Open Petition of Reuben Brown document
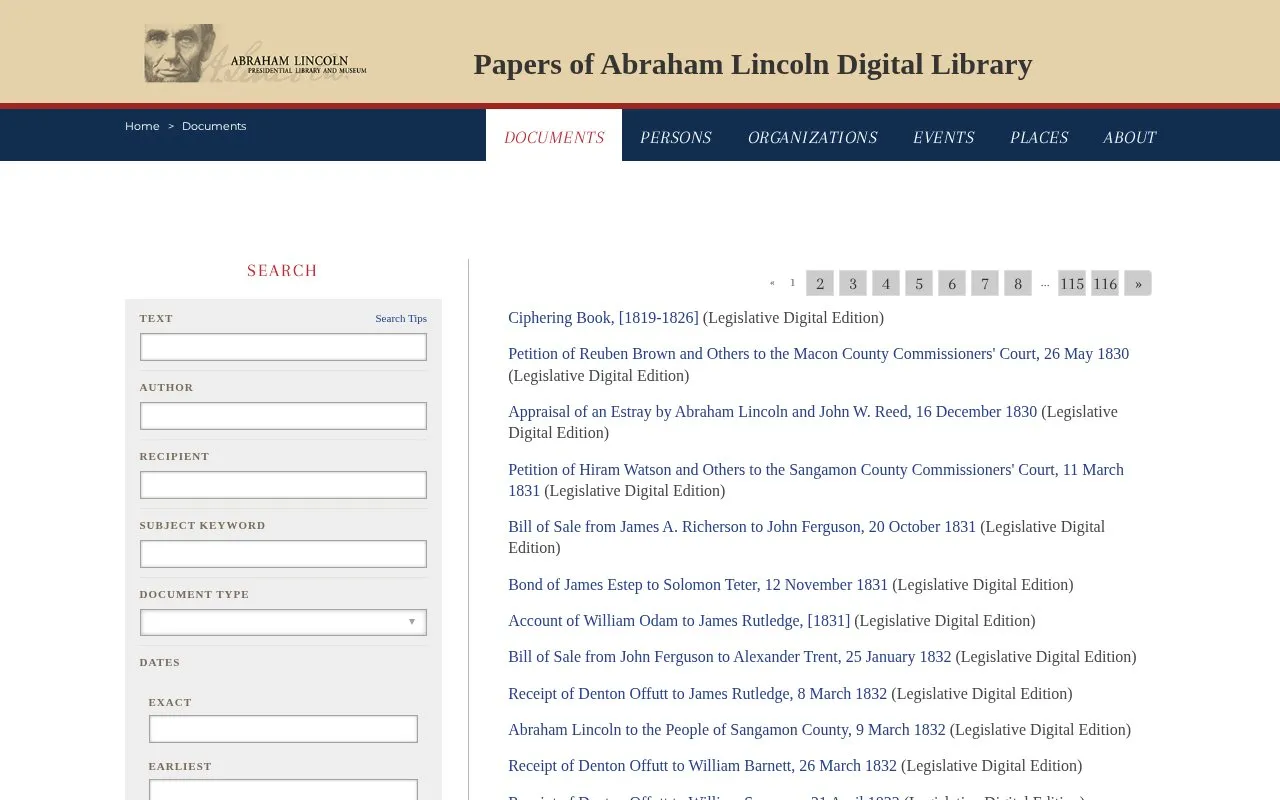 click(818, 354)
